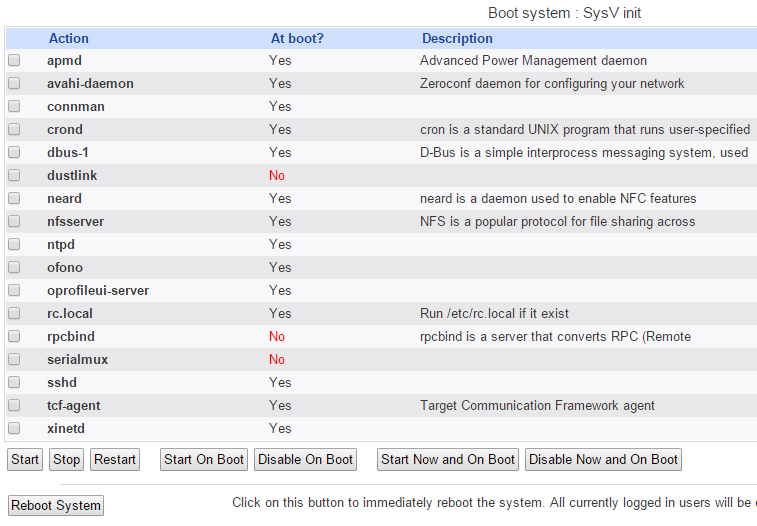Select the checkbox for avahi-daemon
The width and height of the screenshot is (757, 526).
(x=14, y=84)
